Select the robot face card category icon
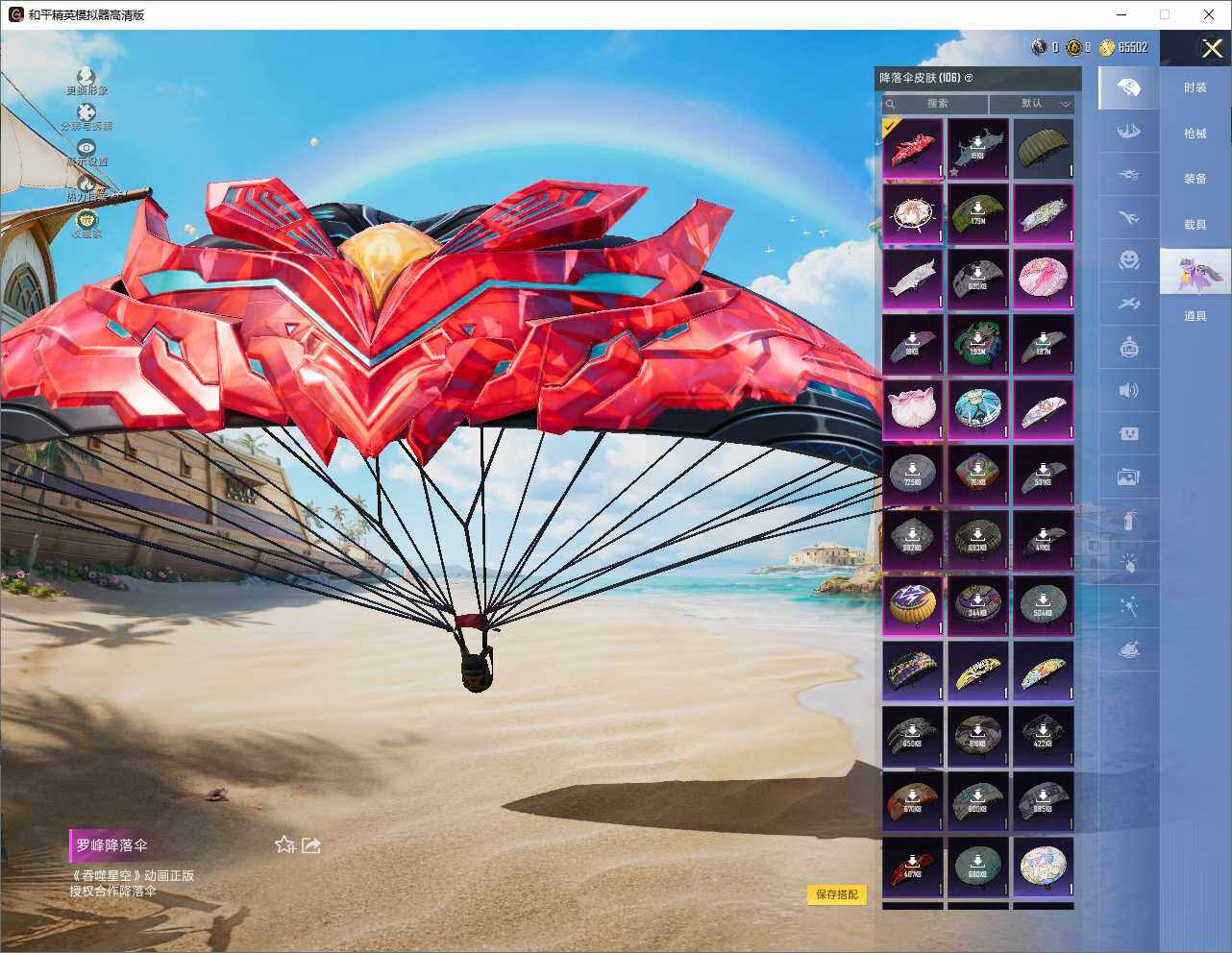Viewport: 1232px width, 953px height. (x=1128, y=433)
